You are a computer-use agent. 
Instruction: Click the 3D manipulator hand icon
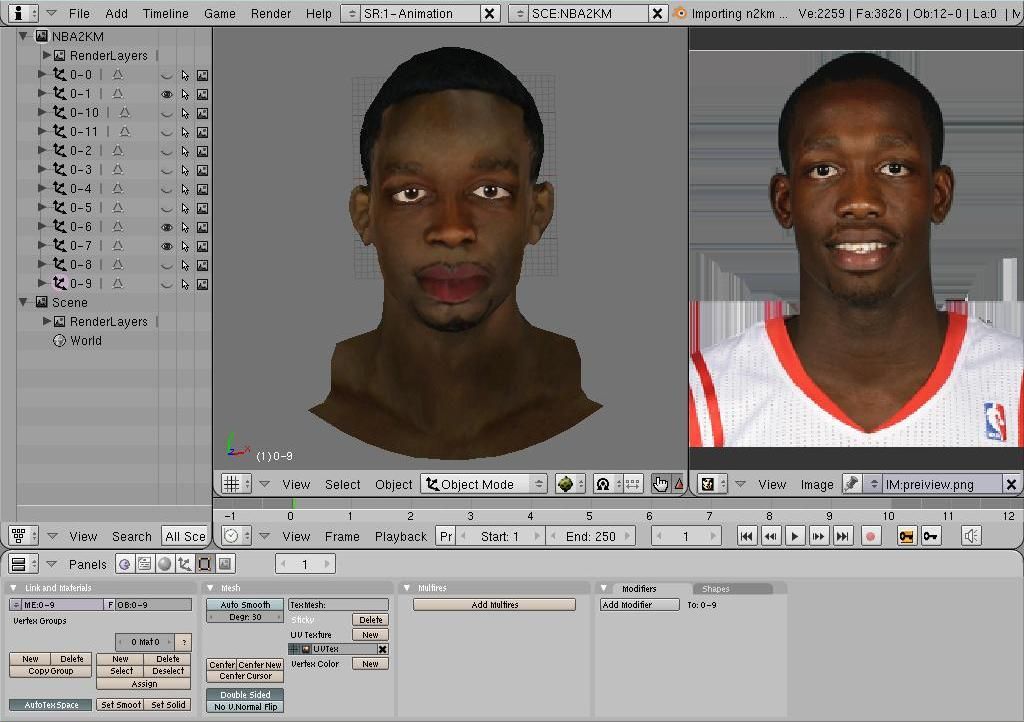click(x=660, y=484)
